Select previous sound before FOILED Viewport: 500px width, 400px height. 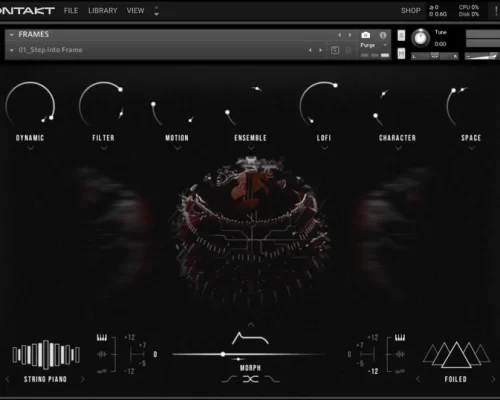[x=418, y=379]
